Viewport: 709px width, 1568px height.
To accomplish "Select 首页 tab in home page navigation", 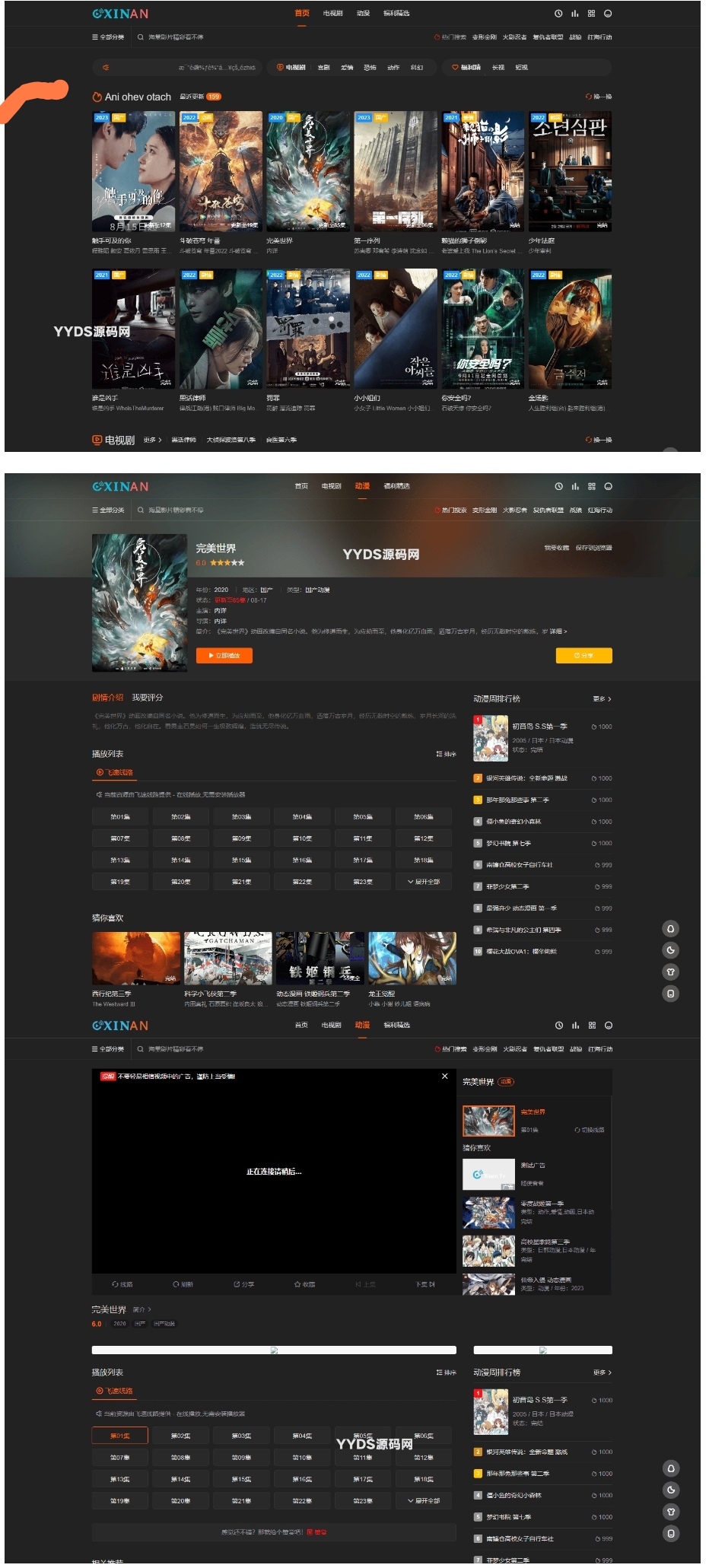I will coord(302,13).
